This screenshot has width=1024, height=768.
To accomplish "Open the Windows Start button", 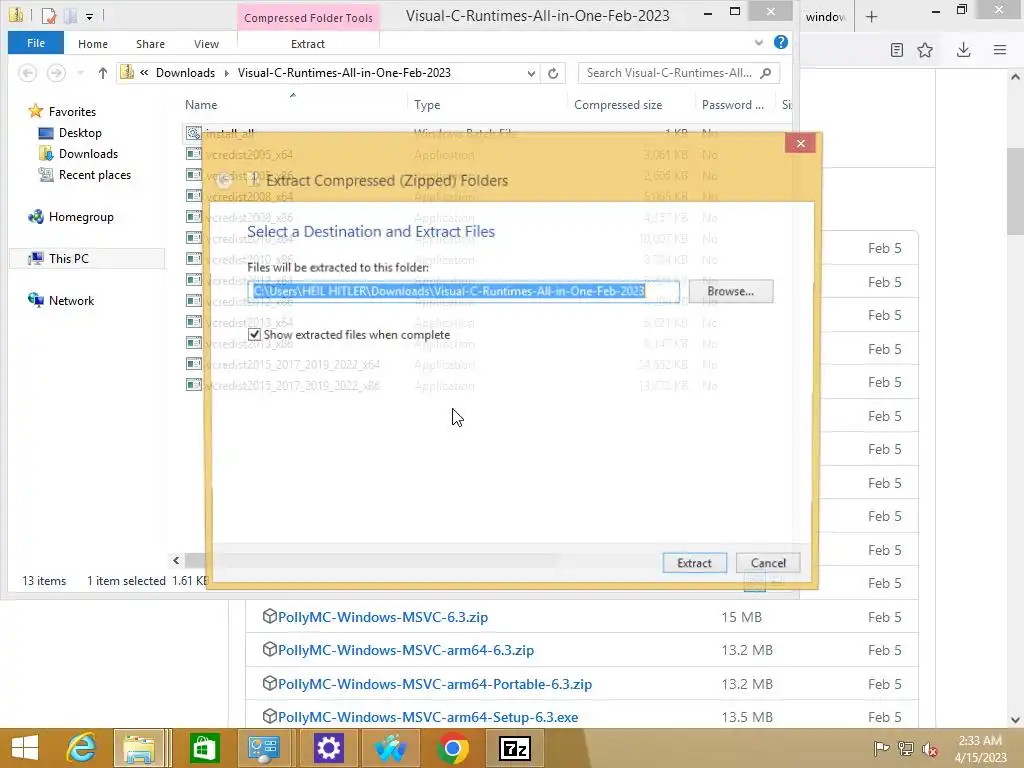I will (25, 748).
